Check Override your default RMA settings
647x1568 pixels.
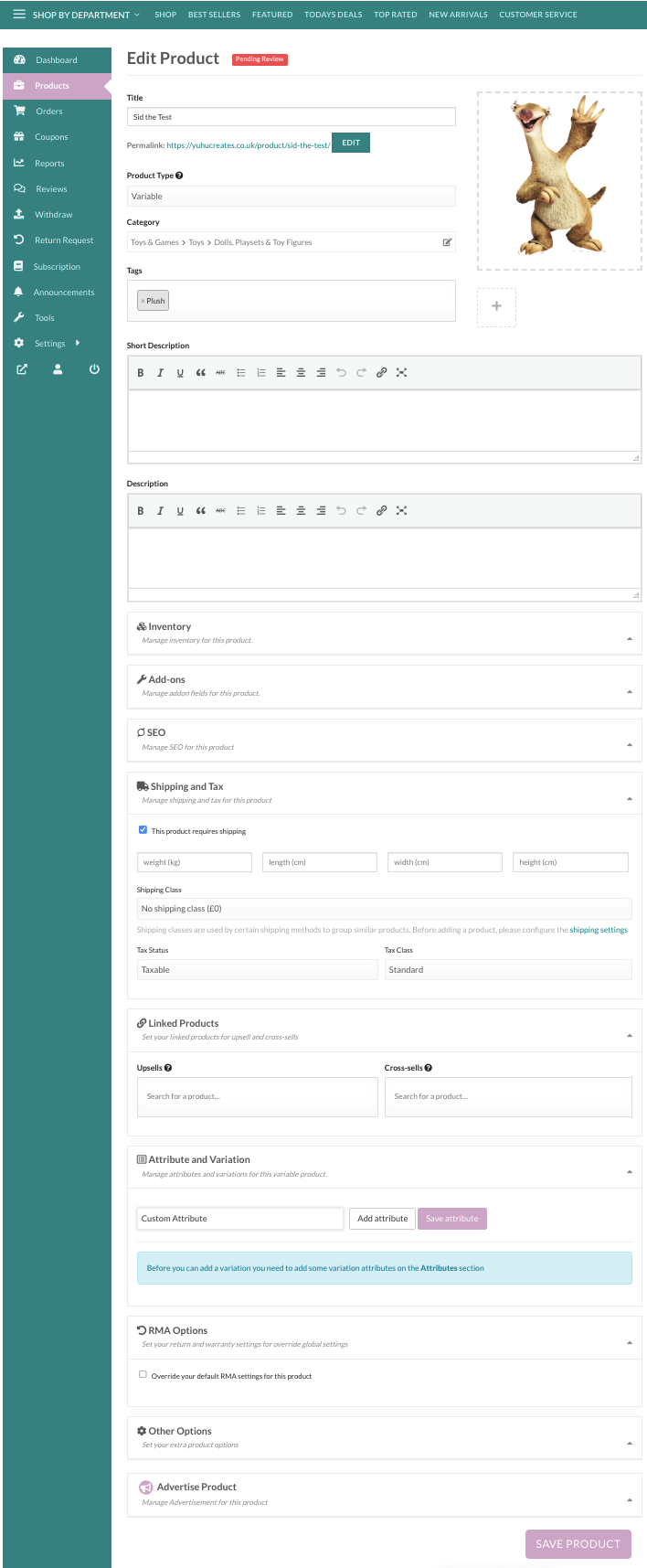(143, 1374)
